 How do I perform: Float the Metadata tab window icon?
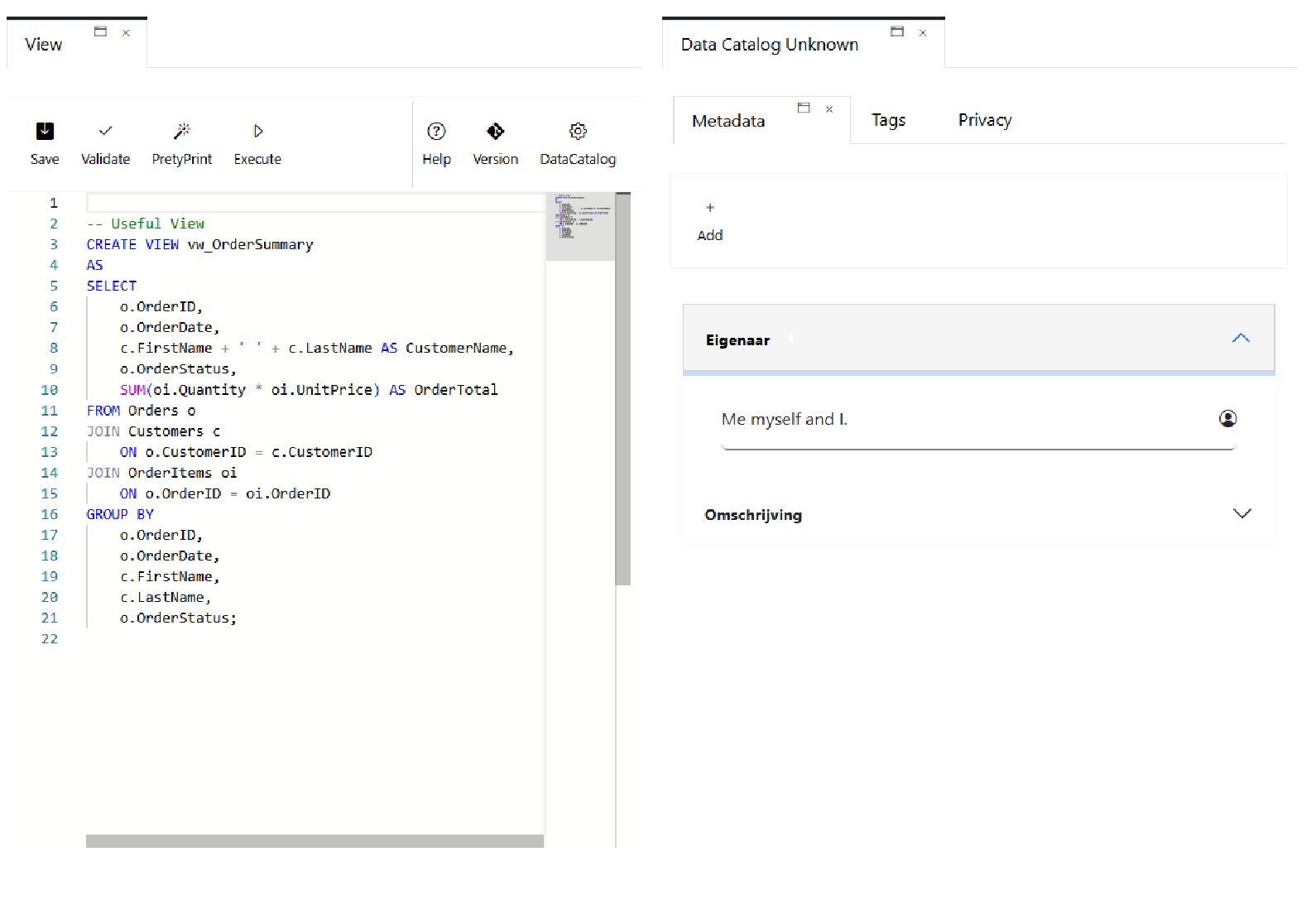(x=804, y=108)
